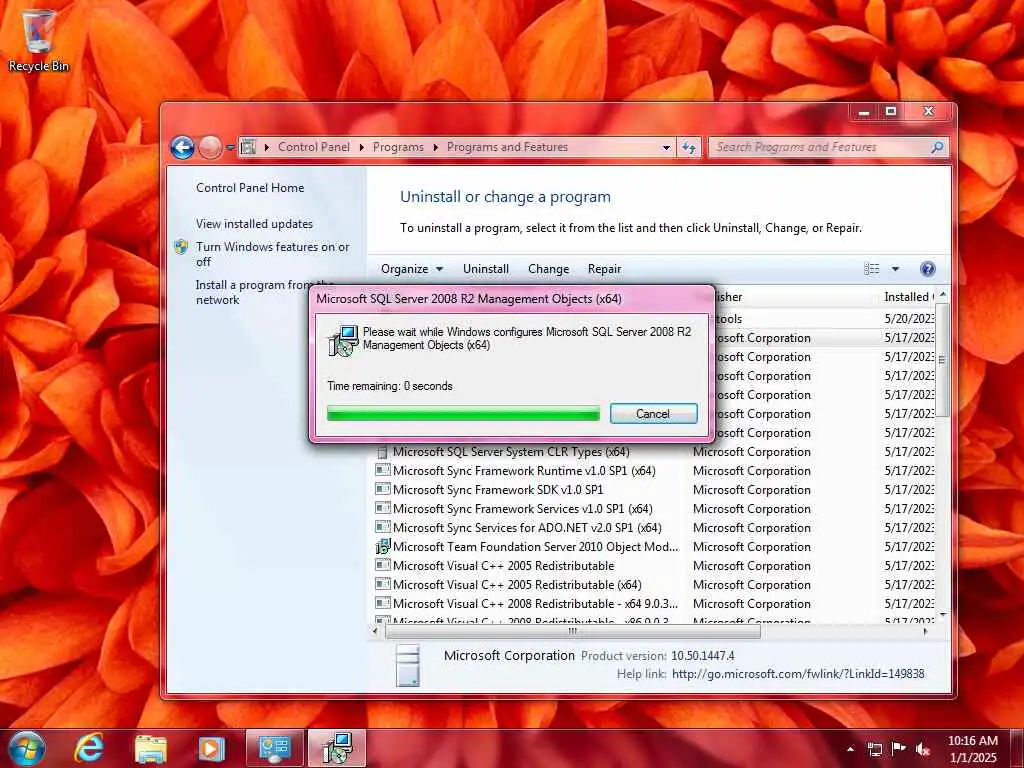The height and width of the screenshot is (768, 1024).
Task: Click the vertical scrollbar thumb of program list
Action: pos(942,360)
